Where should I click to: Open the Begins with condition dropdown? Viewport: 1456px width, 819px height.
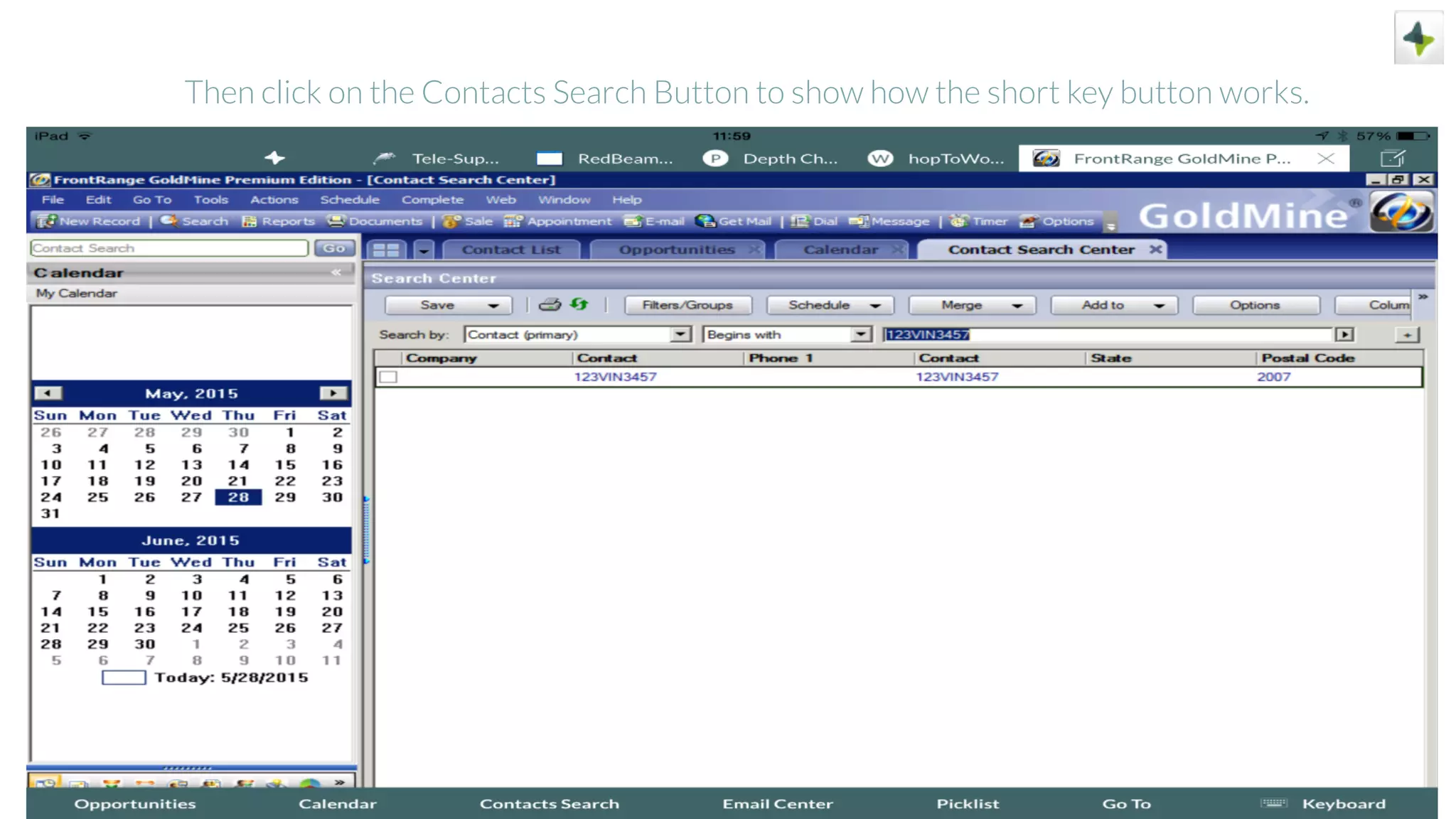pos(861,334)
